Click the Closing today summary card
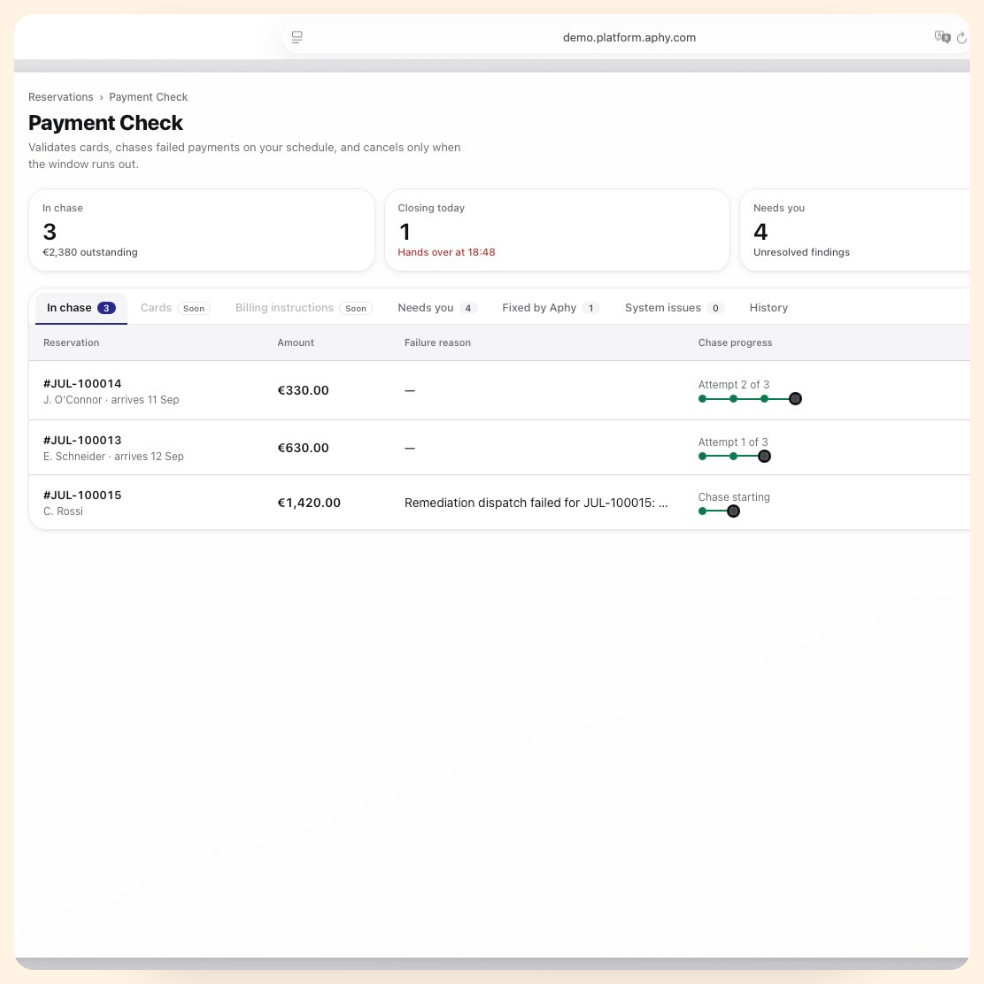984x984 pixels. (557, 230)
